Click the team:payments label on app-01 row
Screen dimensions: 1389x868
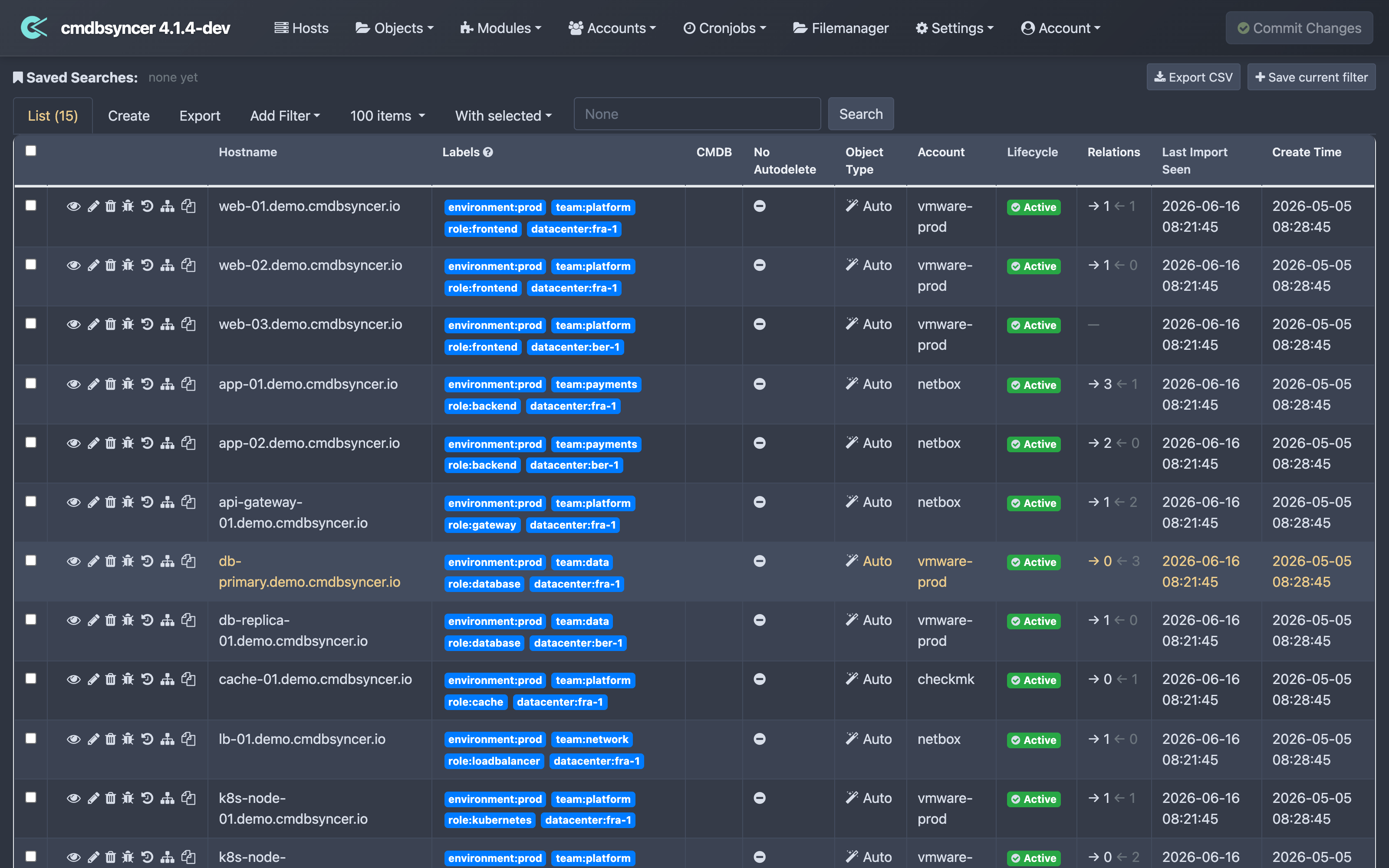coord(596,384)
